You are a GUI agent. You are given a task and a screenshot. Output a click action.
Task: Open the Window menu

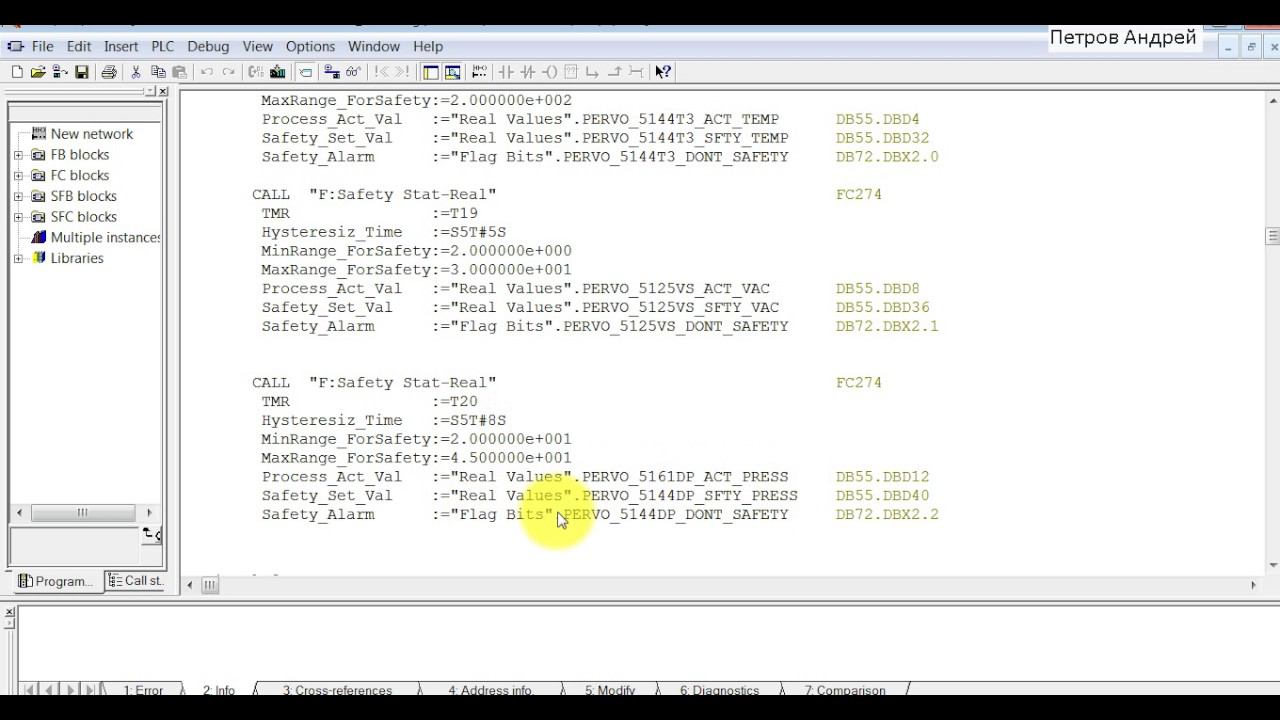[x=374, y=46]
